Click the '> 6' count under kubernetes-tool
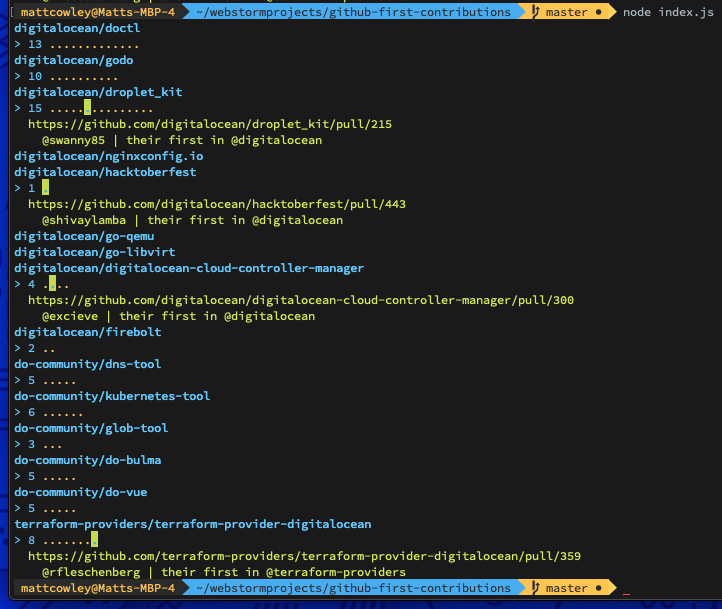 pyautogui.click(x=25, y=412)
